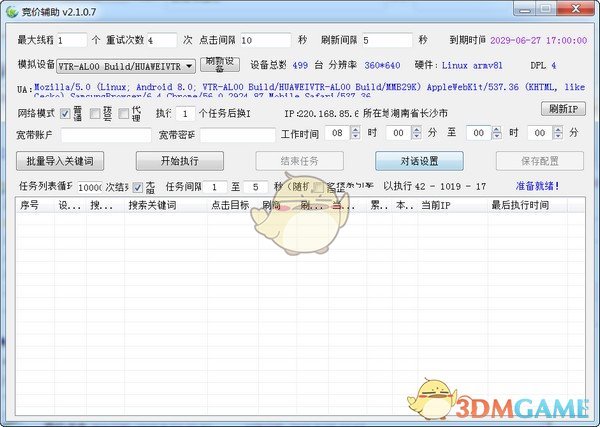This screenshot has height=427, width=600.
Task: Click the executed counter 42 - 1019 - 17
Action: [x=450, y=187]
